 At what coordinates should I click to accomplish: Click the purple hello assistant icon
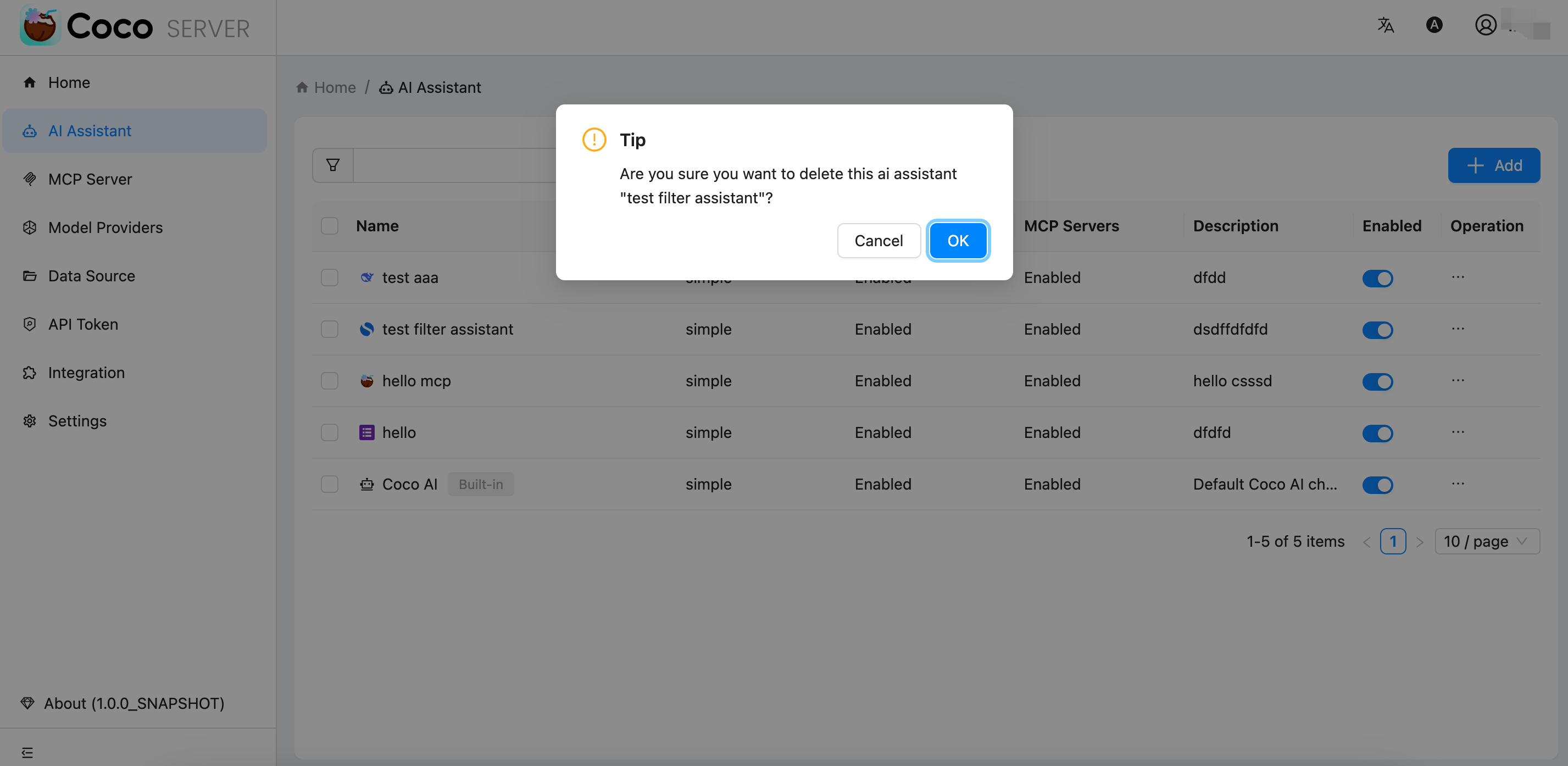tap(366, 433)
